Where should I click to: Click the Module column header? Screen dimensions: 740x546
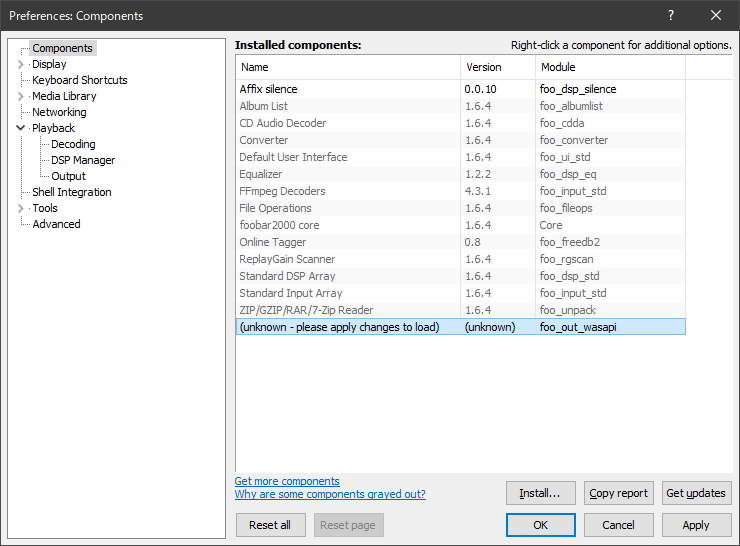tap(609, 67)
